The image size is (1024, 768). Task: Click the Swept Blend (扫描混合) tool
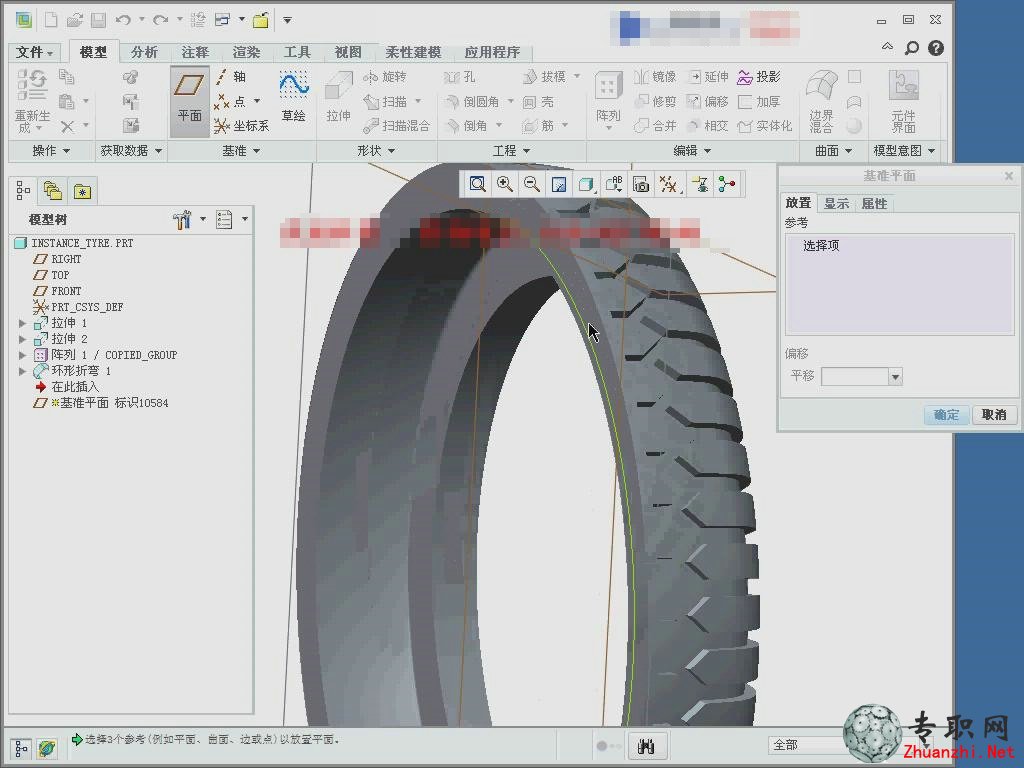coord(397,125)
